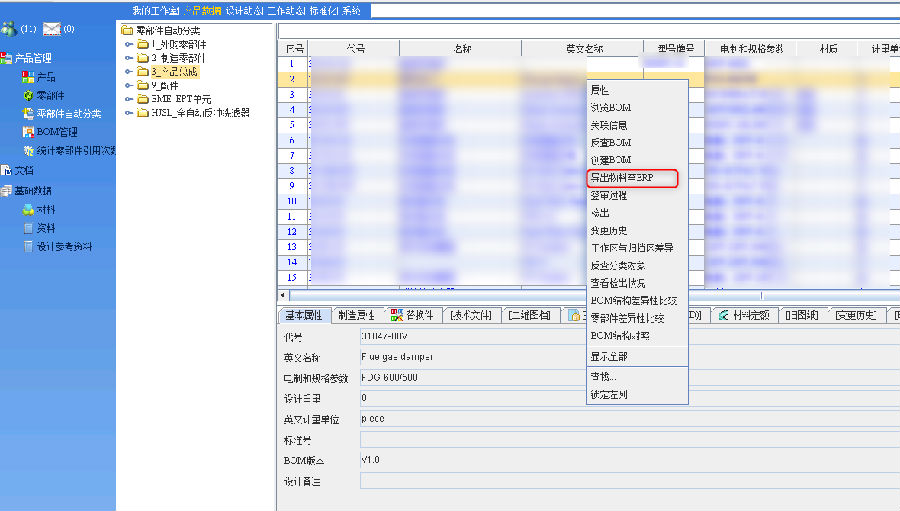
Task: Expand the SME_EPT folder node
Action: point(129,99)
